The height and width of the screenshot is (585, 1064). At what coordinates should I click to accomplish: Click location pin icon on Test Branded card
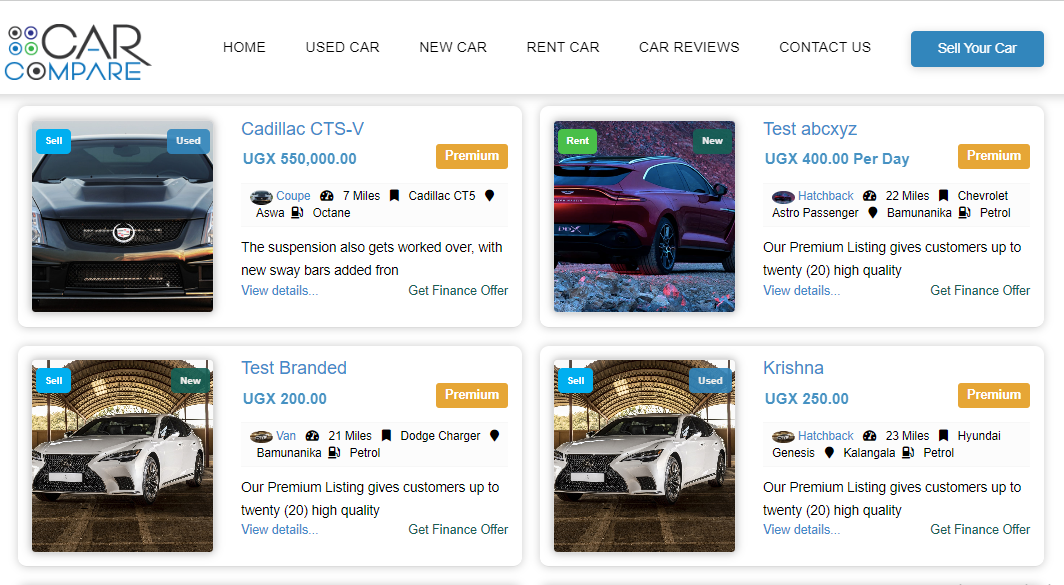pyautogui.click(x=494, y=436)
